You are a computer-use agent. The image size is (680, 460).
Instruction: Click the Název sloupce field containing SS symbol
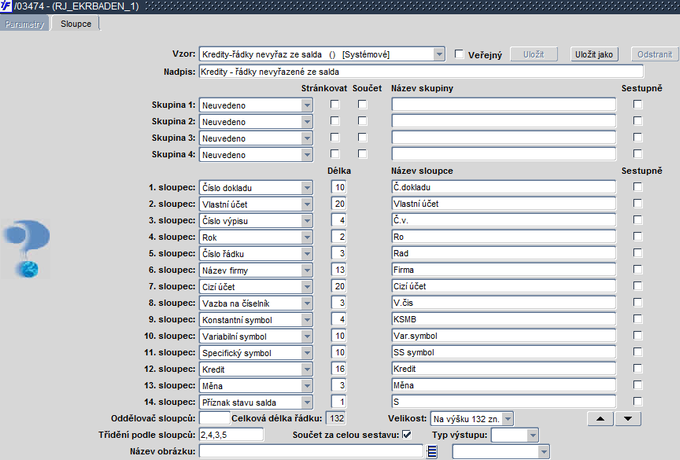pos(503,352)
